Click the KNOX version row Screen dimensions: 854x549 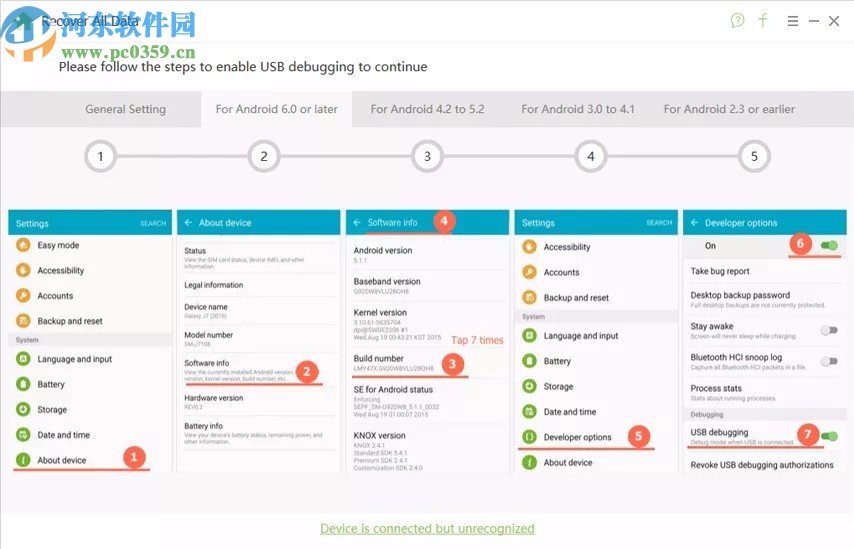click(x=428, y=450)
